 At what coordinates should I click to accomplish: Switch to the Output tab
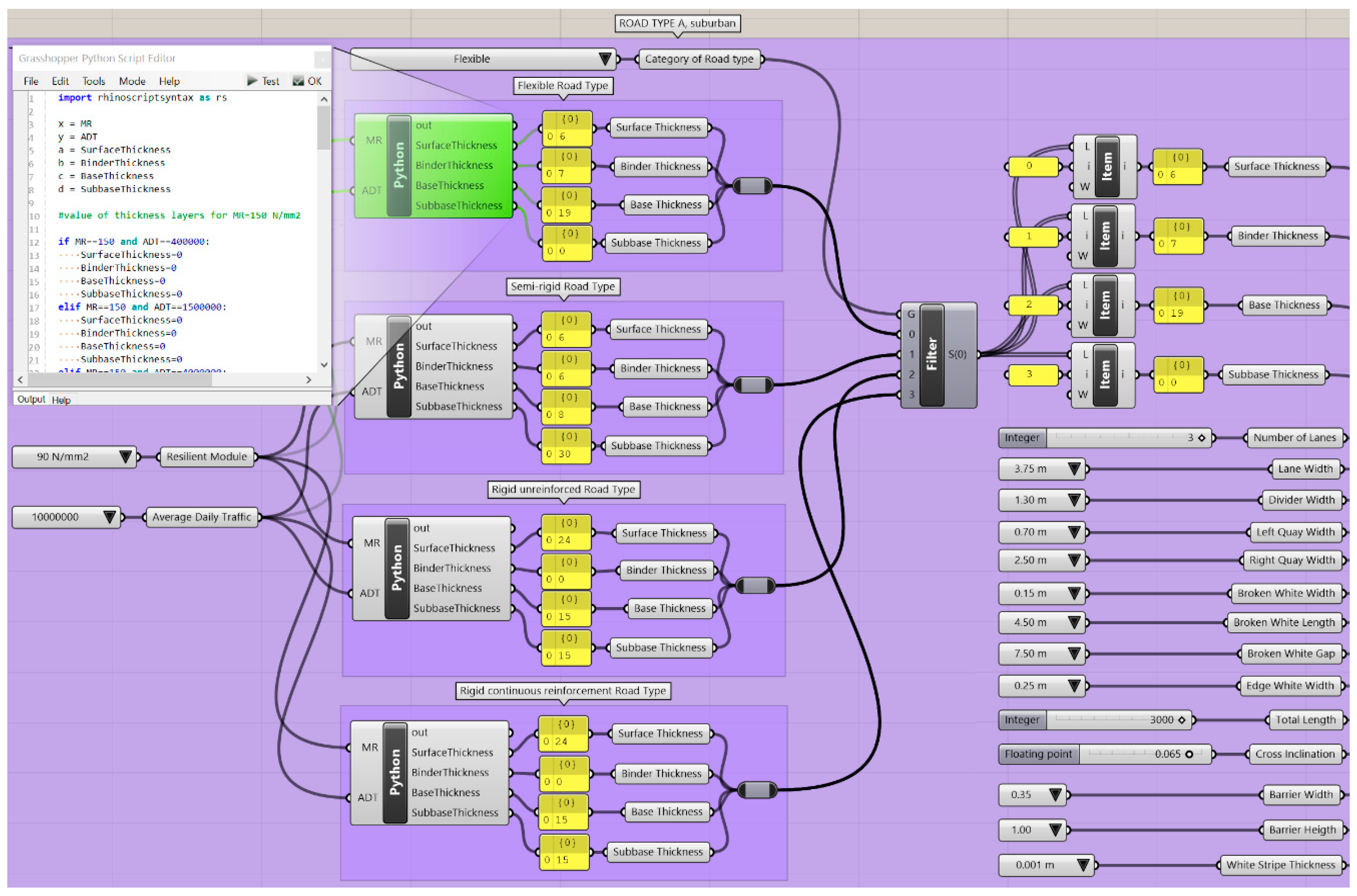click(31, 399)
